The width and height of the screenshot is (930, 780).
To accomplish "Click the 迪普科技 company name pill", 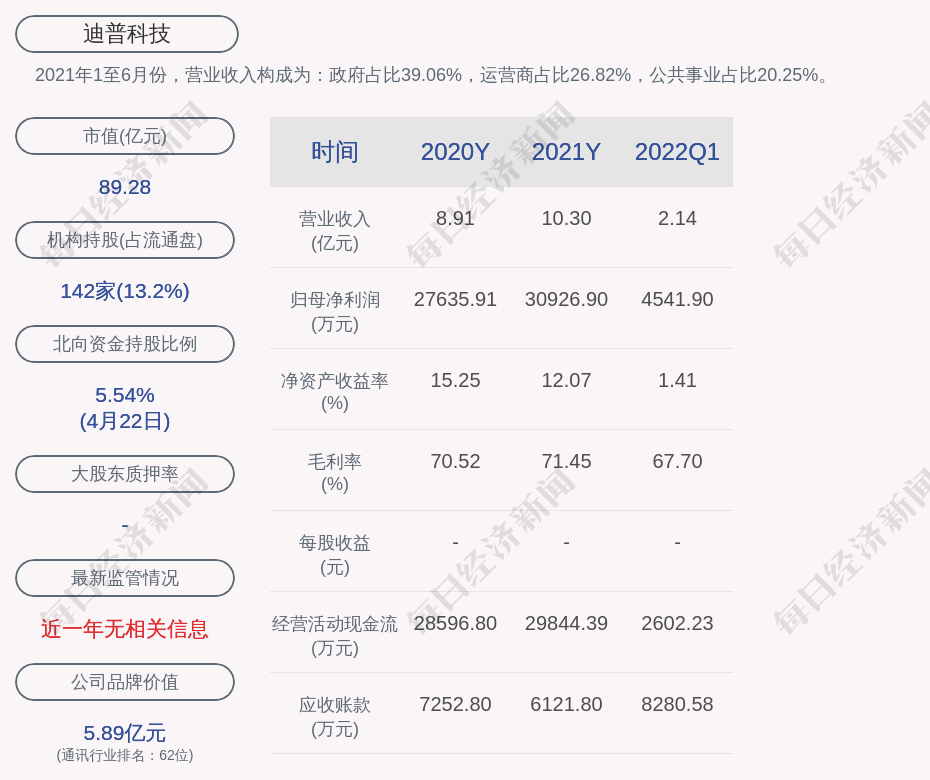I will pos(127,34).
